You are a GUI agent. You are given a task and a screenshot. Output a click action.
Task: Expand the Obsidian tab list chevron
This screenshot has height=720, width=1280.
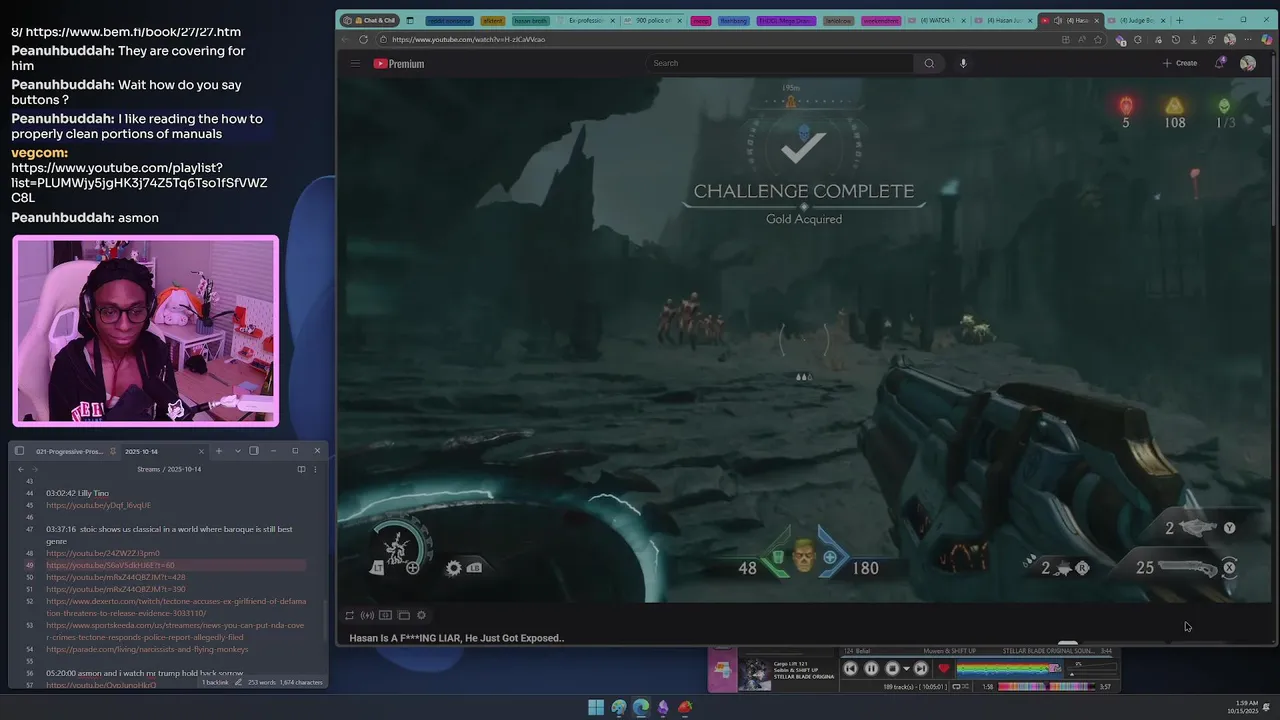click(238, 451)
